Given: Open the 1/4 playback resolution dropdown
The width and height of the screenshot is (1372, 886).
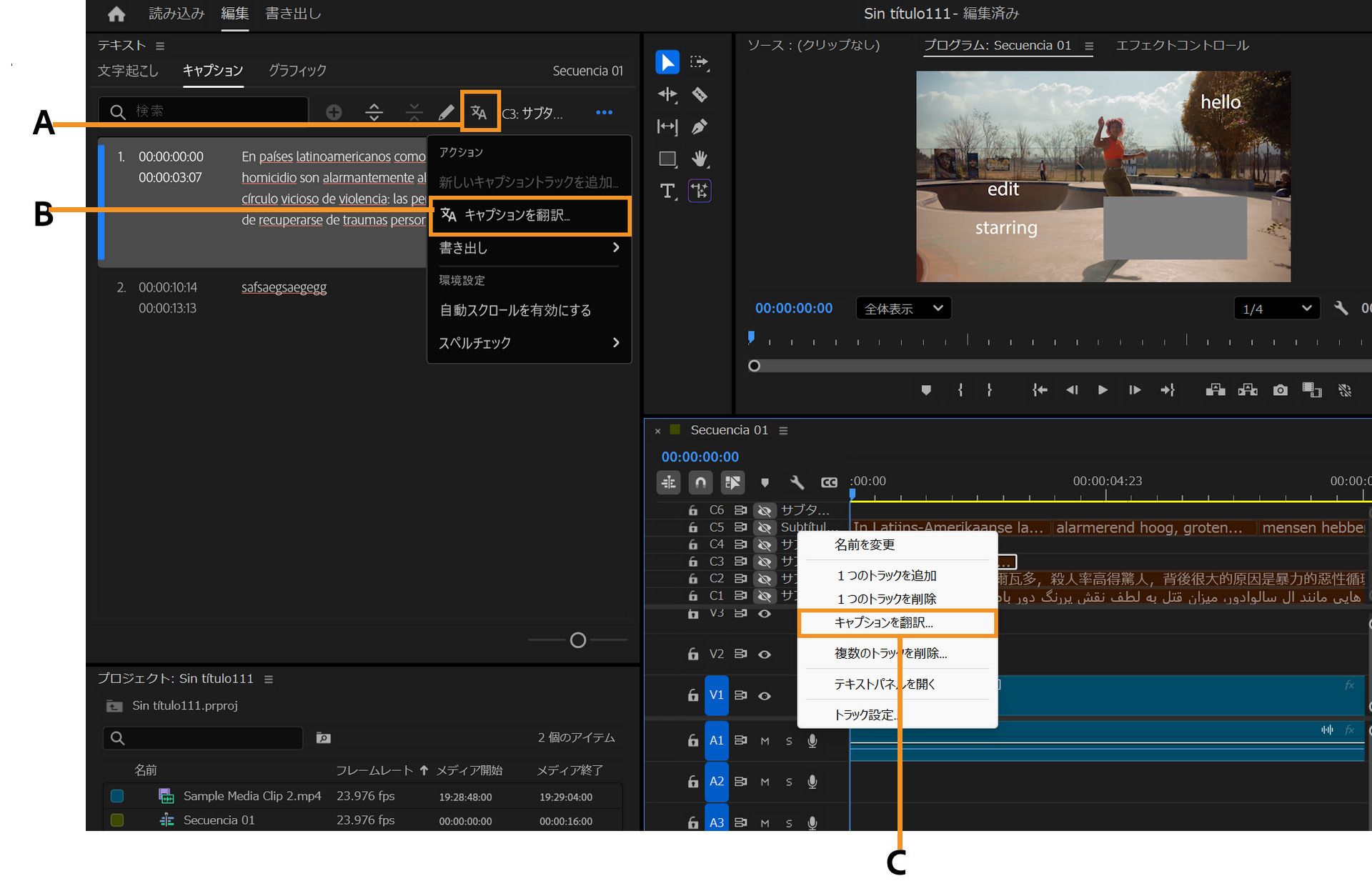Looking at the screenshot, I should pyautogui.click(x=1277, y=308).
